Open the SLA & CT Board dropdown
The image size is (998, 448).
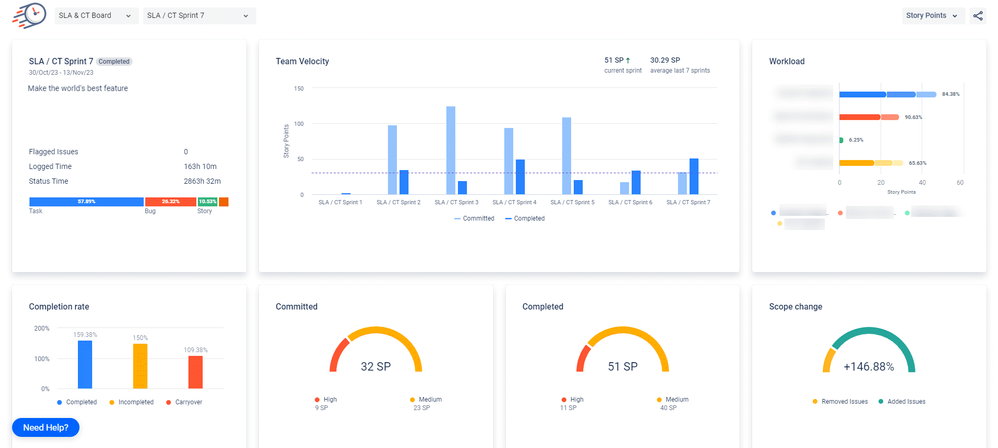pos(97,16)
